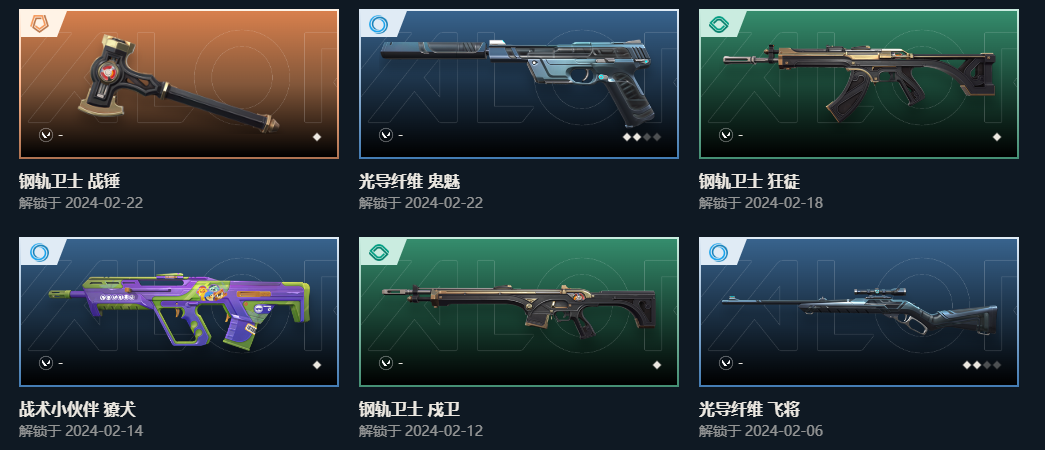Click the Valorant currency icon on 光导纤维 飞将 card
This screenshot has height=450, width=1045.
(725, 363)
